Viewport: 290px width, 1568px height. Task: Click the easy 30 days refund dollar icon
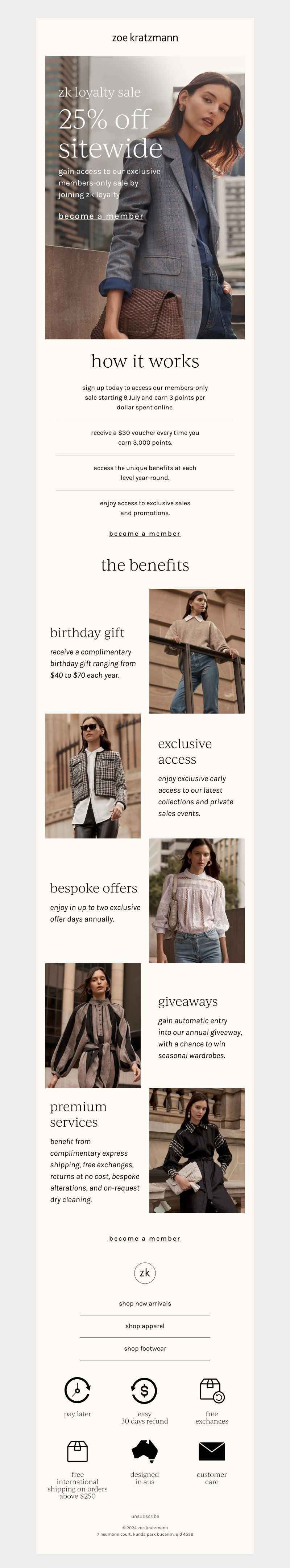[145, 1390]
